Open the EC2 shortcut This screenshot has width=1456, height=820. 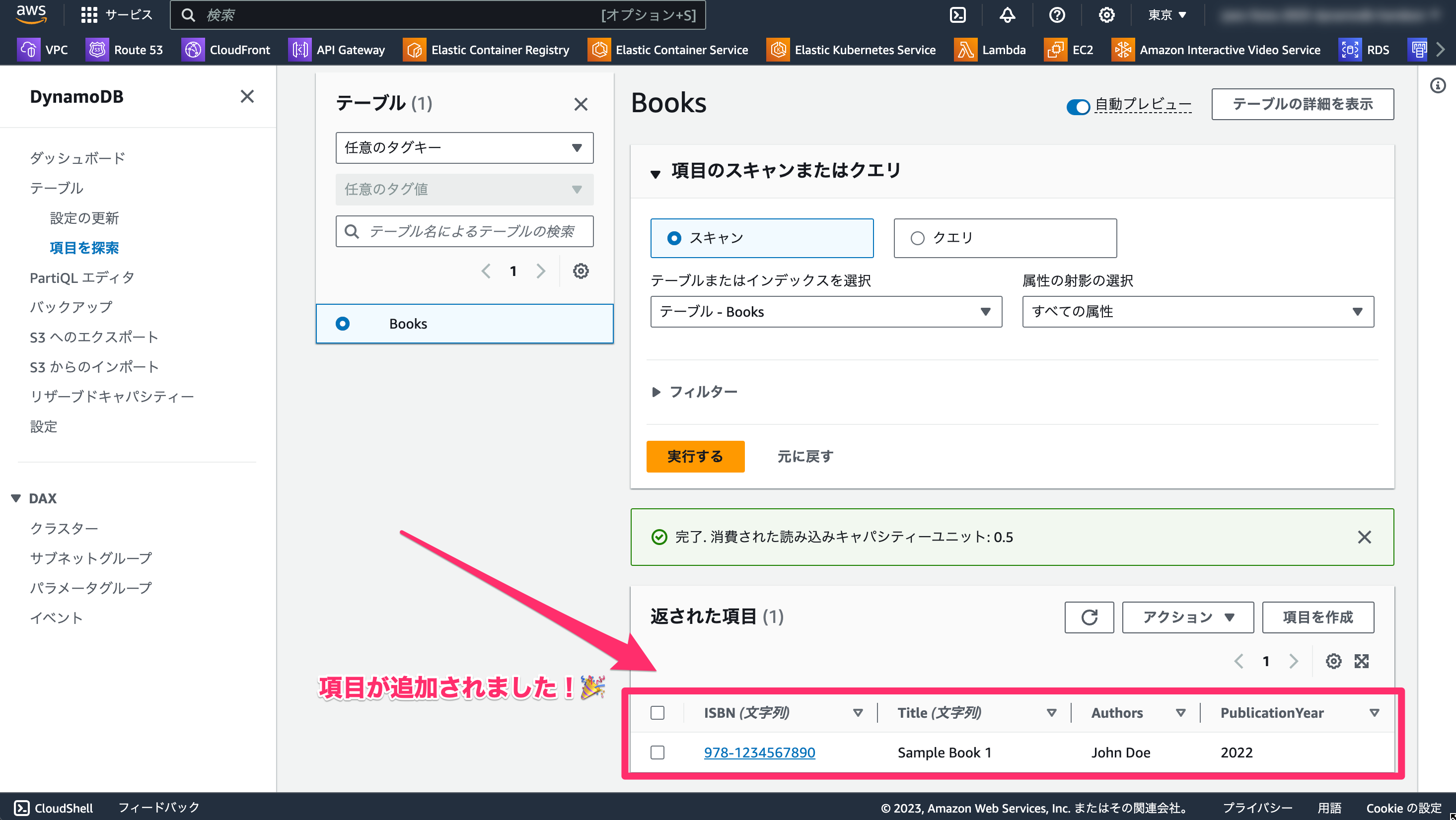(x=1069, y=50)
